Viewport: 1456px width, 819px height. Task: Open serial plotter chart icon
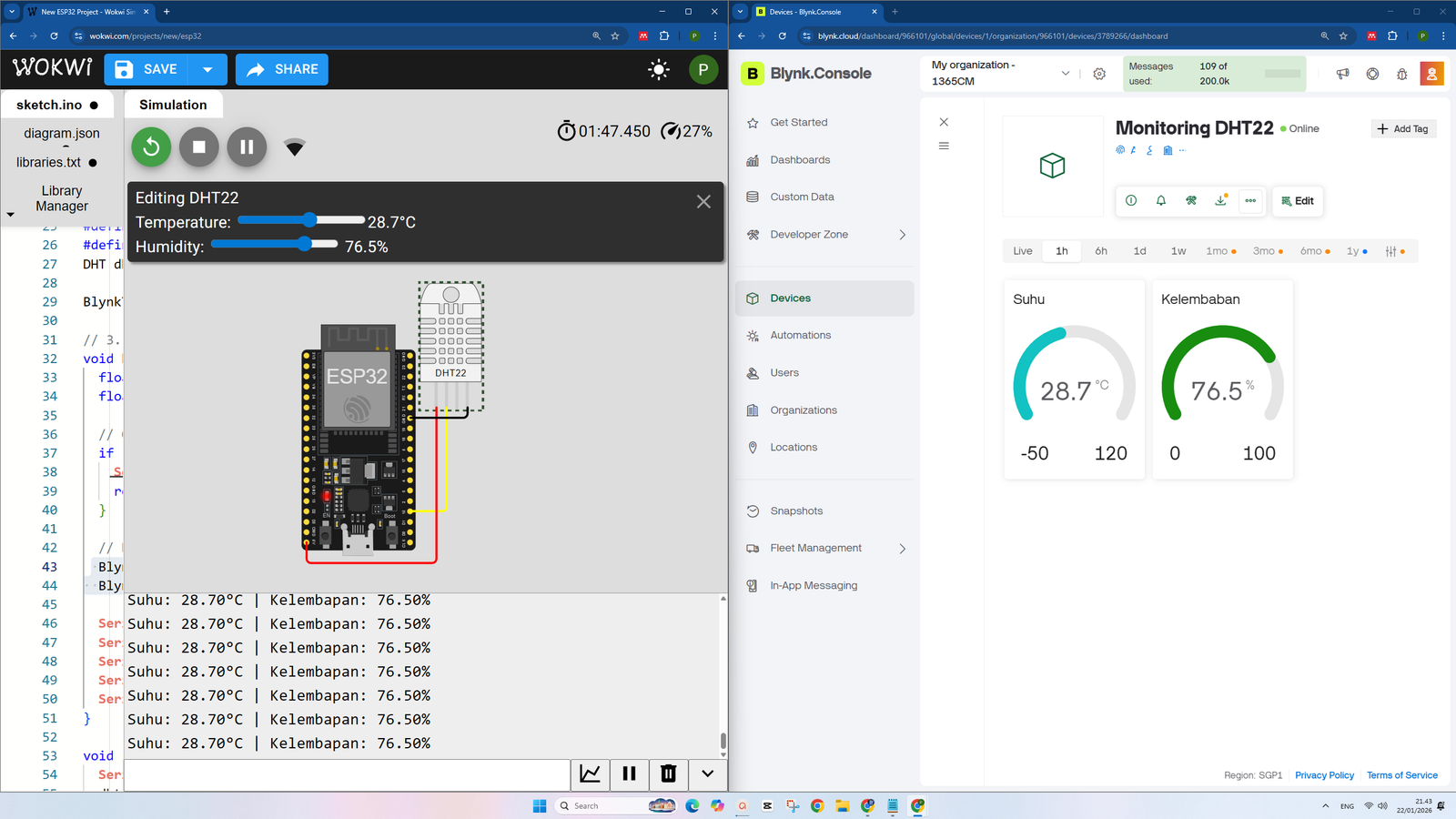tap(590, 773)
